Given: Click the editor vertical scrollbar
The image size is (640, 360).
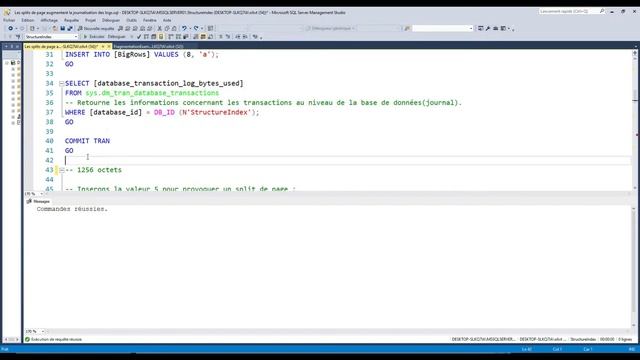Looking at the screenshot, I should [635, 120].
